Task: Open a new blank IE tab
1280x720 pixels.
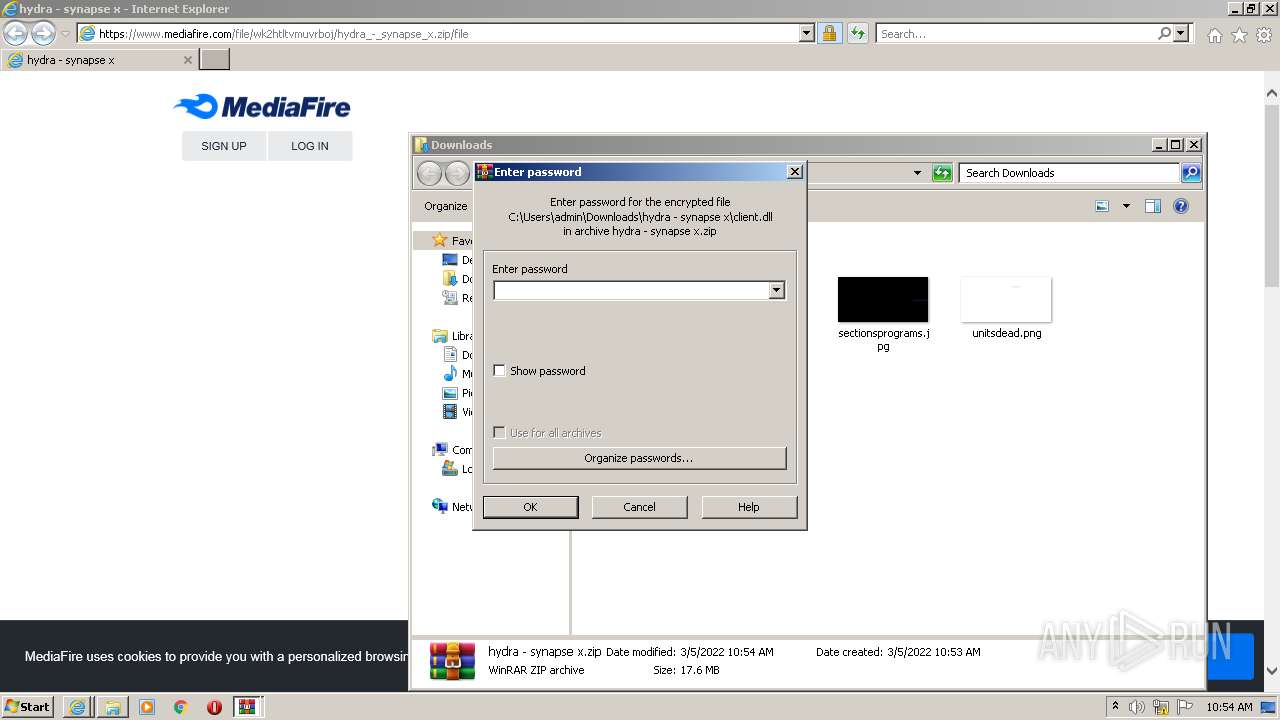Action: point(215,60)
